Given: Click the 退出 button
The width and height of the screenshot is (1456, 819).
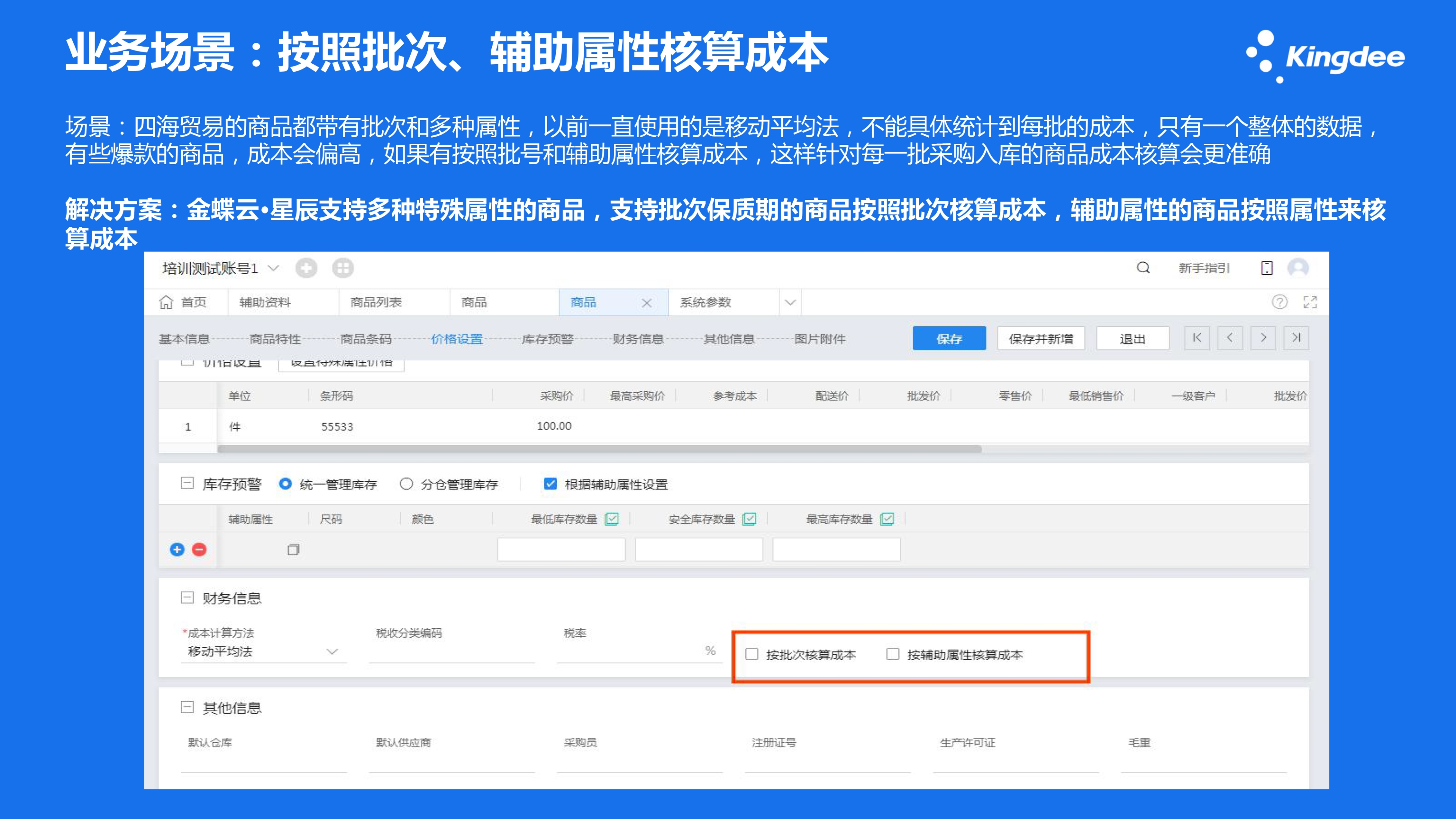Looking at the screenshot, I should click(1132, 338).
